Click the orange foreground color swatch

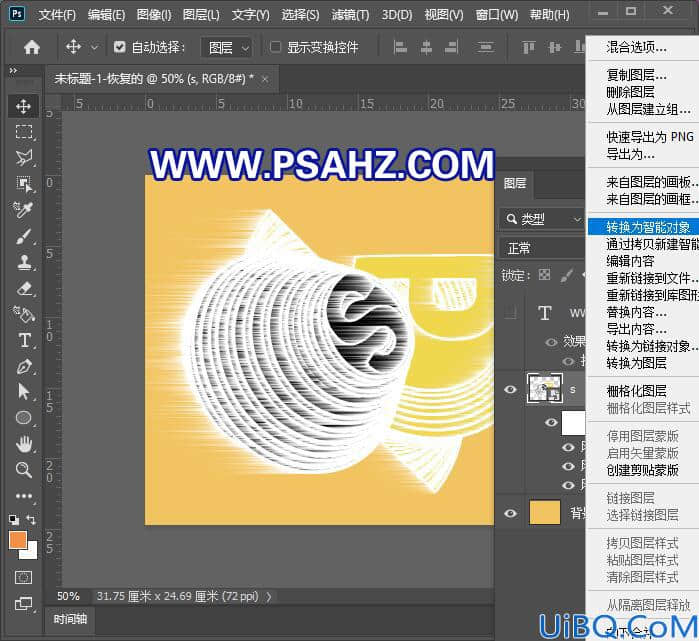pyautogui.click(x=17, y=540)
